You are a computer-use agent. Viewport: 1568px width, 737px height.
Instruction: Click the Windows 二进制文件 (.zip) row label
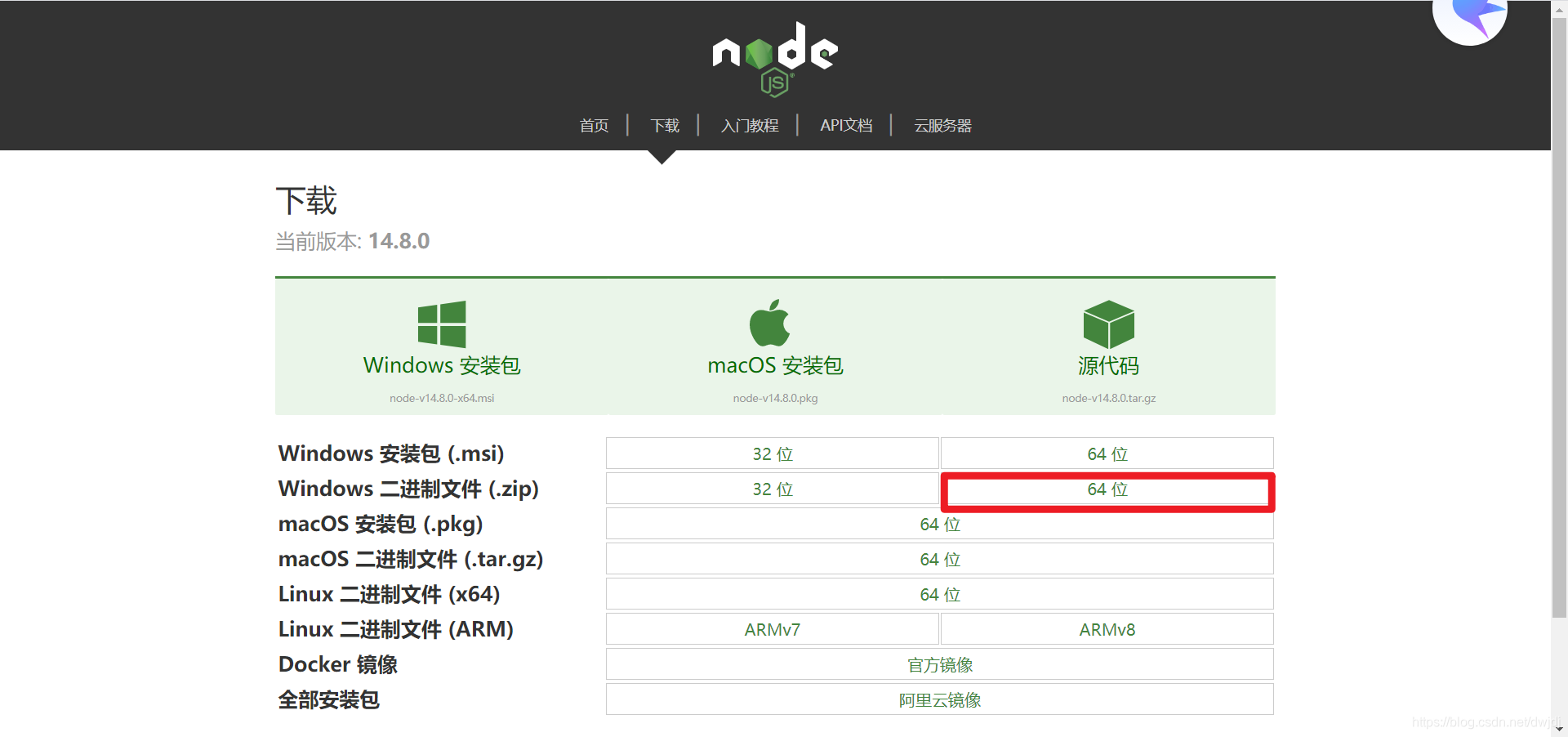pos(408,489)
